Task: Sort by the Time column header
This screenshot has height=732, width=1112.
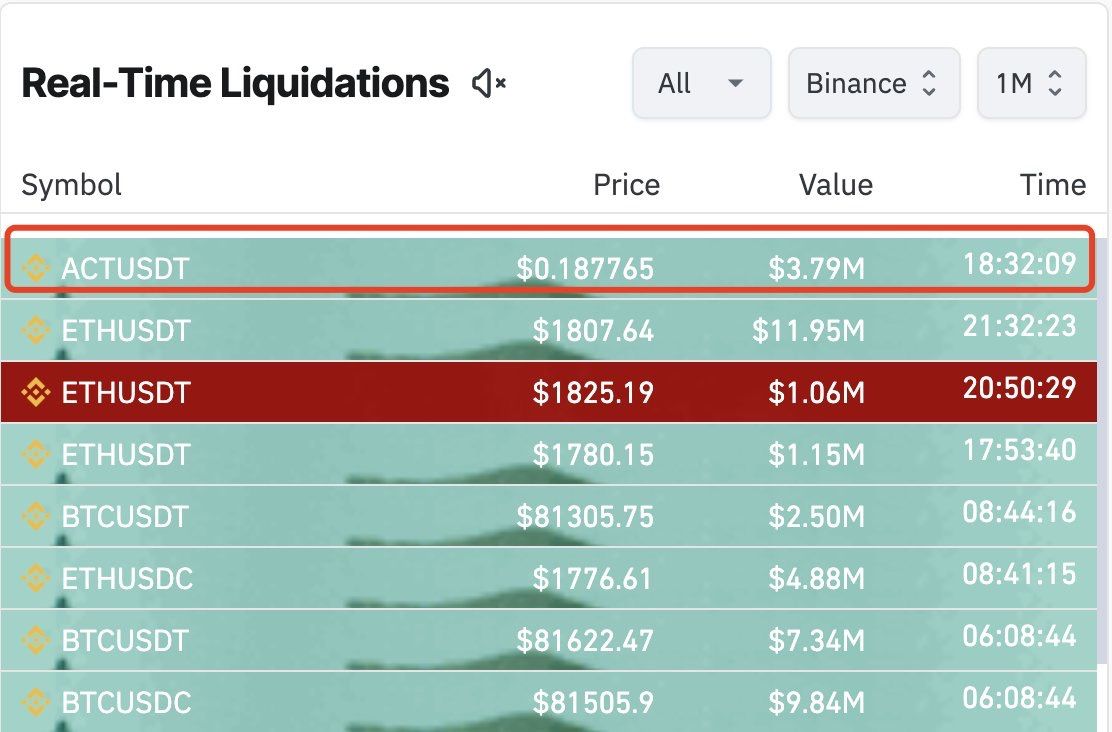Action: 1052,185
